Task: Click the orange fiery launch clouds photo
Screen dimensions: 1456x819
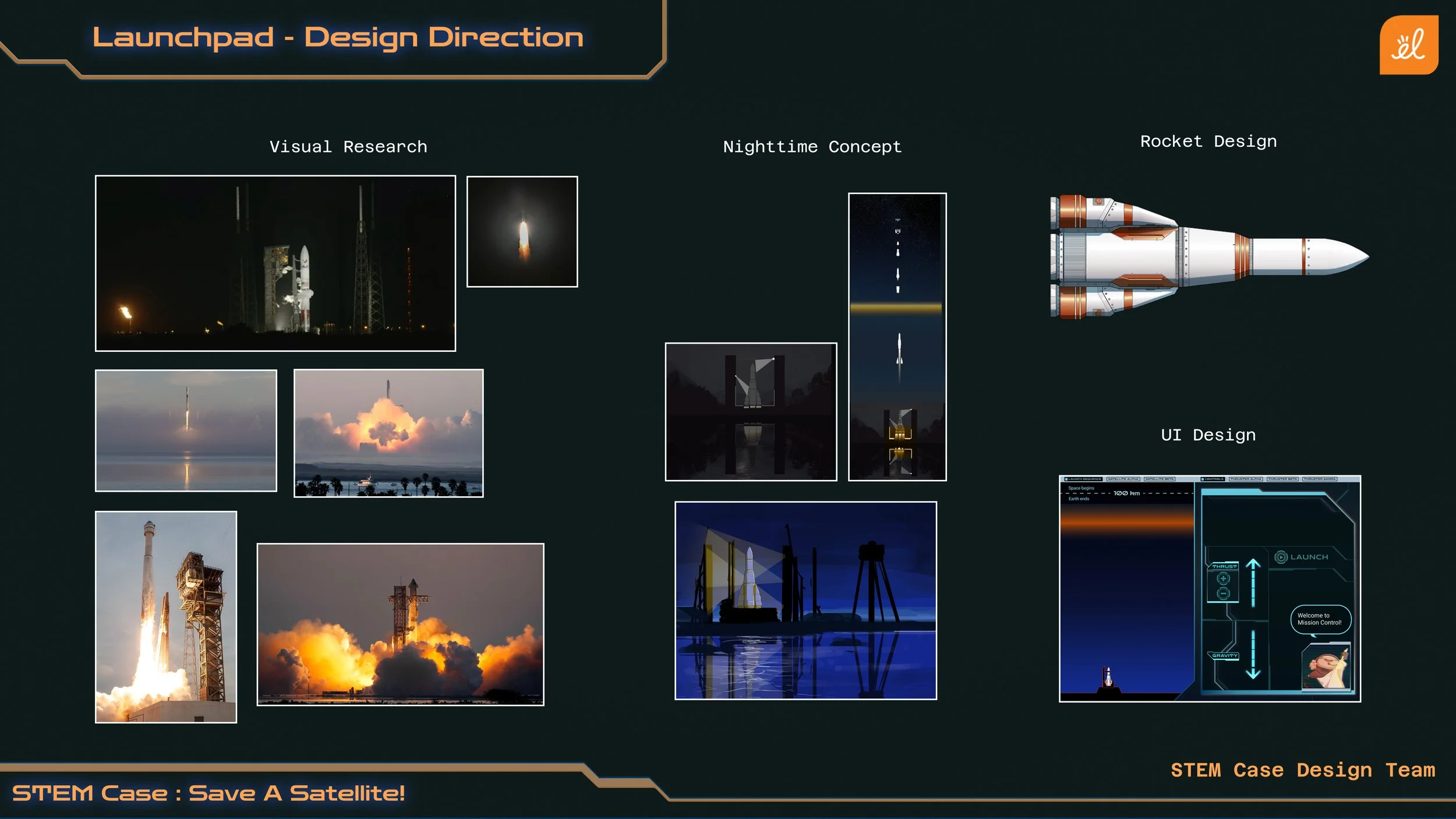Action: (400, 624)
